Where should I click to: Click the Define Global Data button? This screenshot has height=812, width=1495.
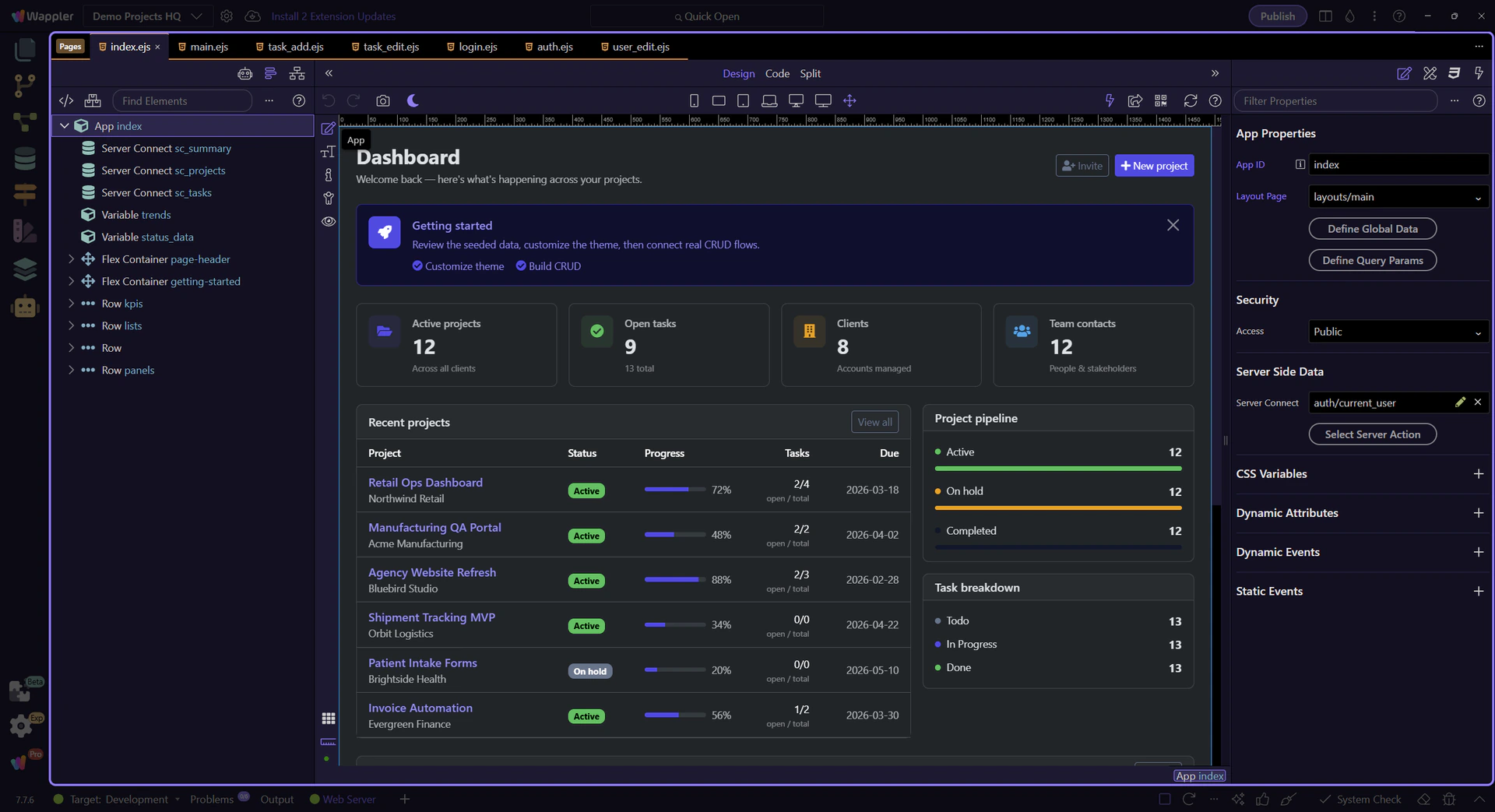(1372, 229)
